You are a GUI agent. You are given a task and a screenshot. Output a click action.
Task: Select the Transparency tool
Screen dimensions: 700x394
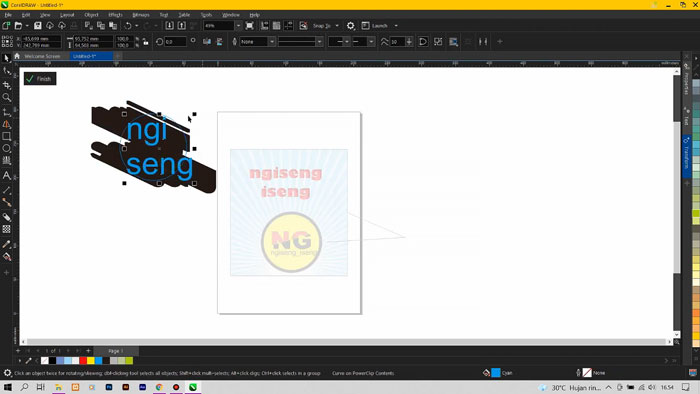[x=6, y=229]
